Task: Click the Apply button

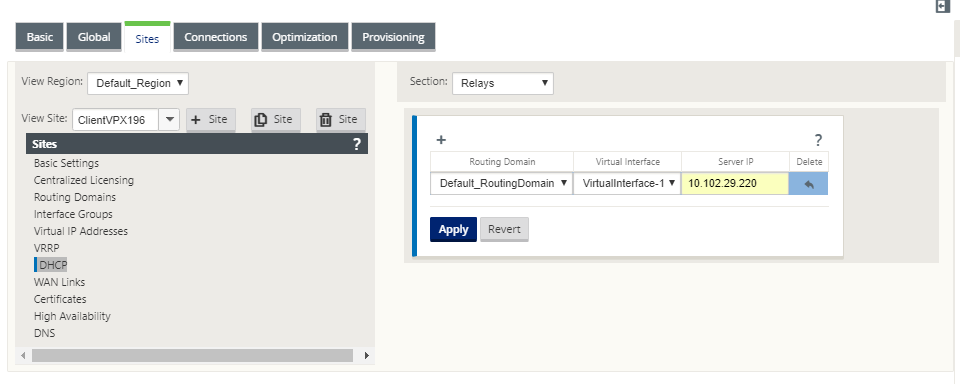Action: pyautogui.click(x=453, y=229)
